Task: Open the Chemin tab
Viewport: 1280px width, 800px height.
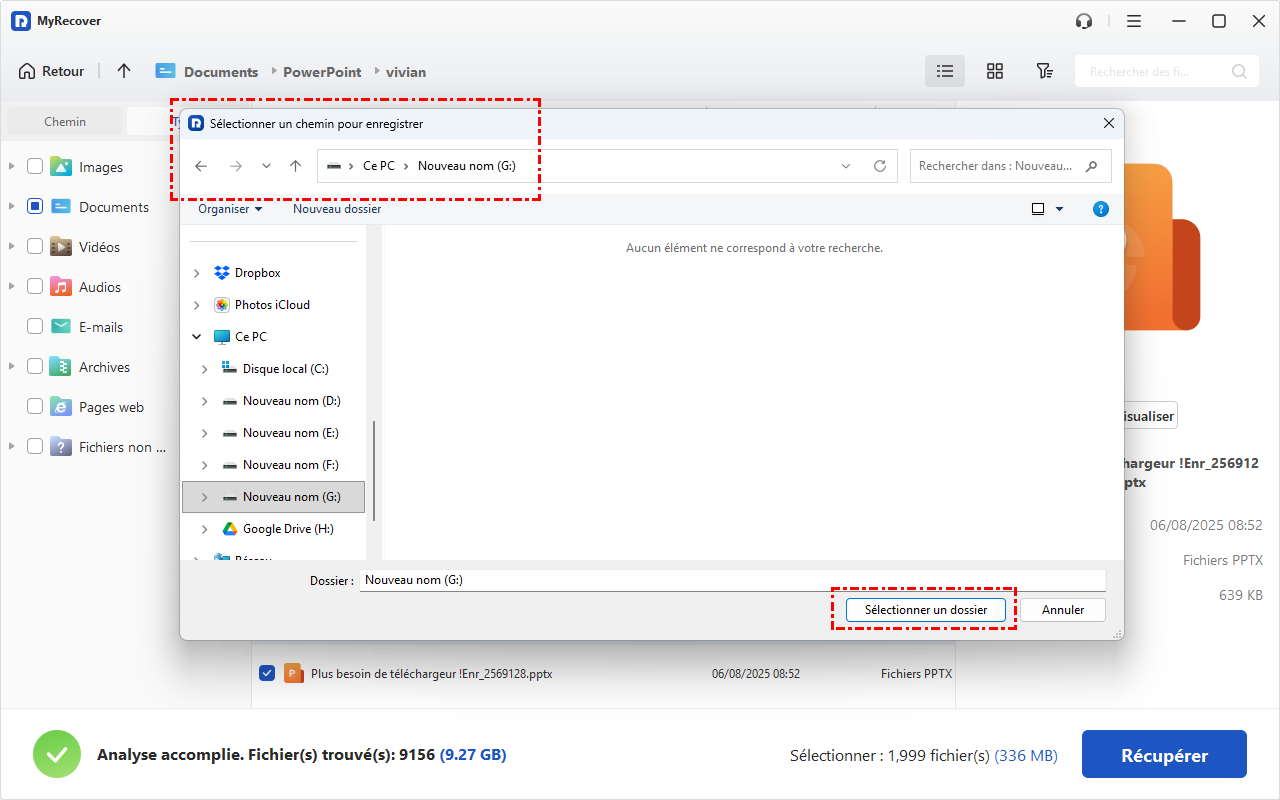Action: tap(65, 122)
